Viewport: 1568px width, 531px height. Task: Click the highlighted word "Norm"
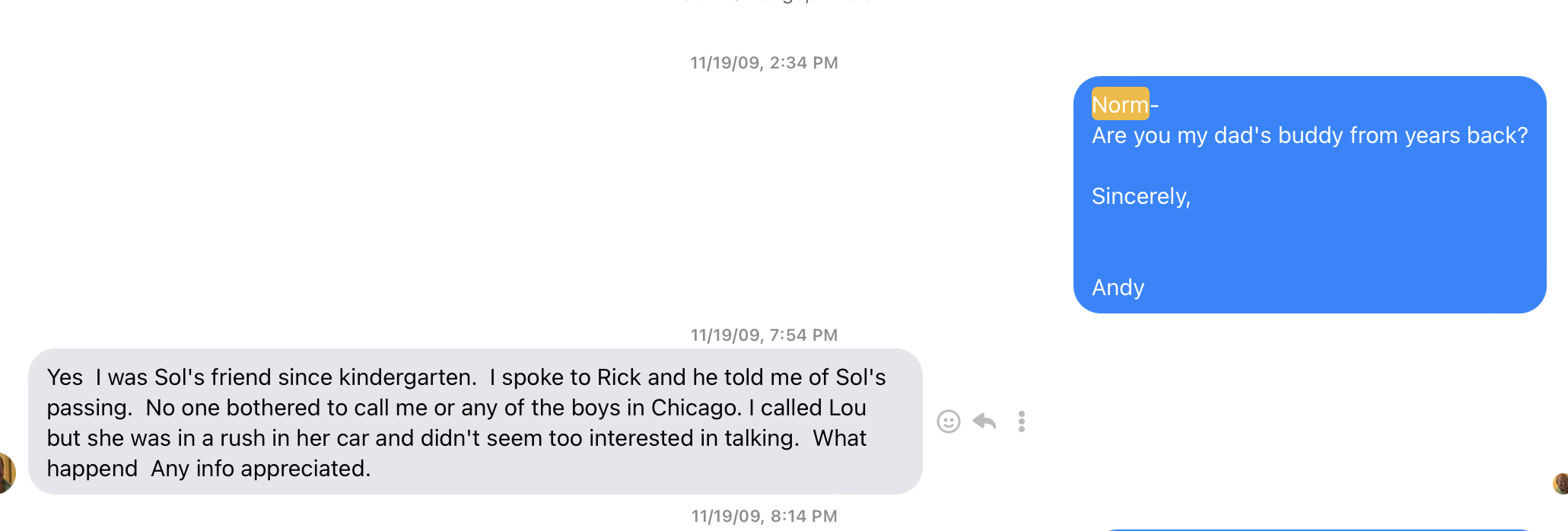1120,104
